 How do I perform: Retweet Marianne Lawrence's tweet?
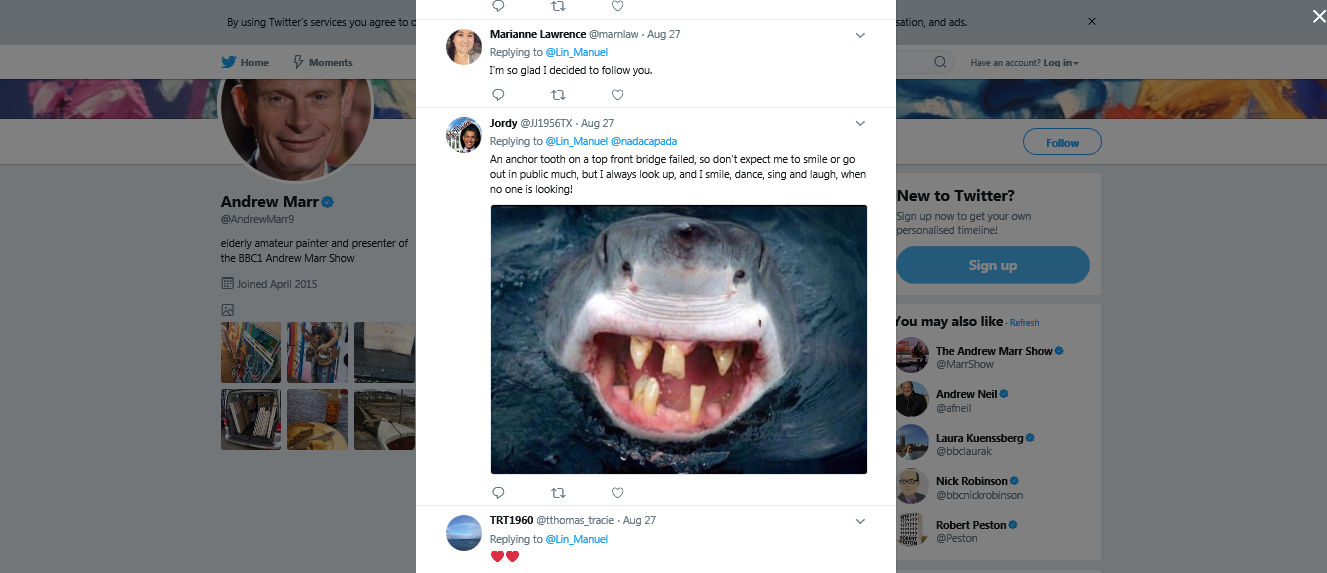point(558,95)
